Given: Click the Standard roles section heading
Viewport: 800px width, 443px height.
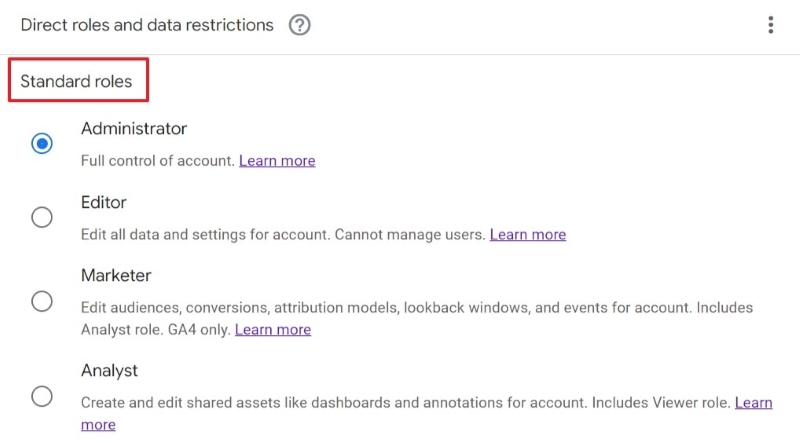Looking at the screenshot, I should click(76, 82).
